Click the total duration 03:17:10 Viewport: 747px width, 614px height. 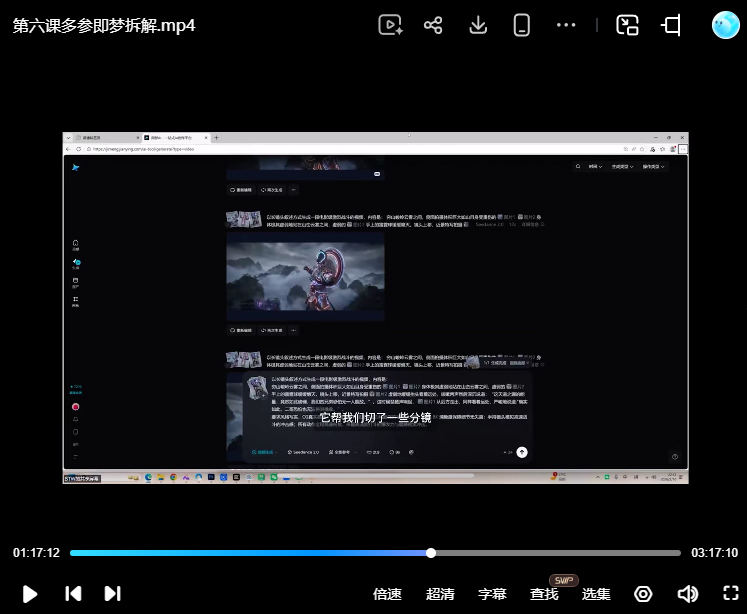pos(714,553)
